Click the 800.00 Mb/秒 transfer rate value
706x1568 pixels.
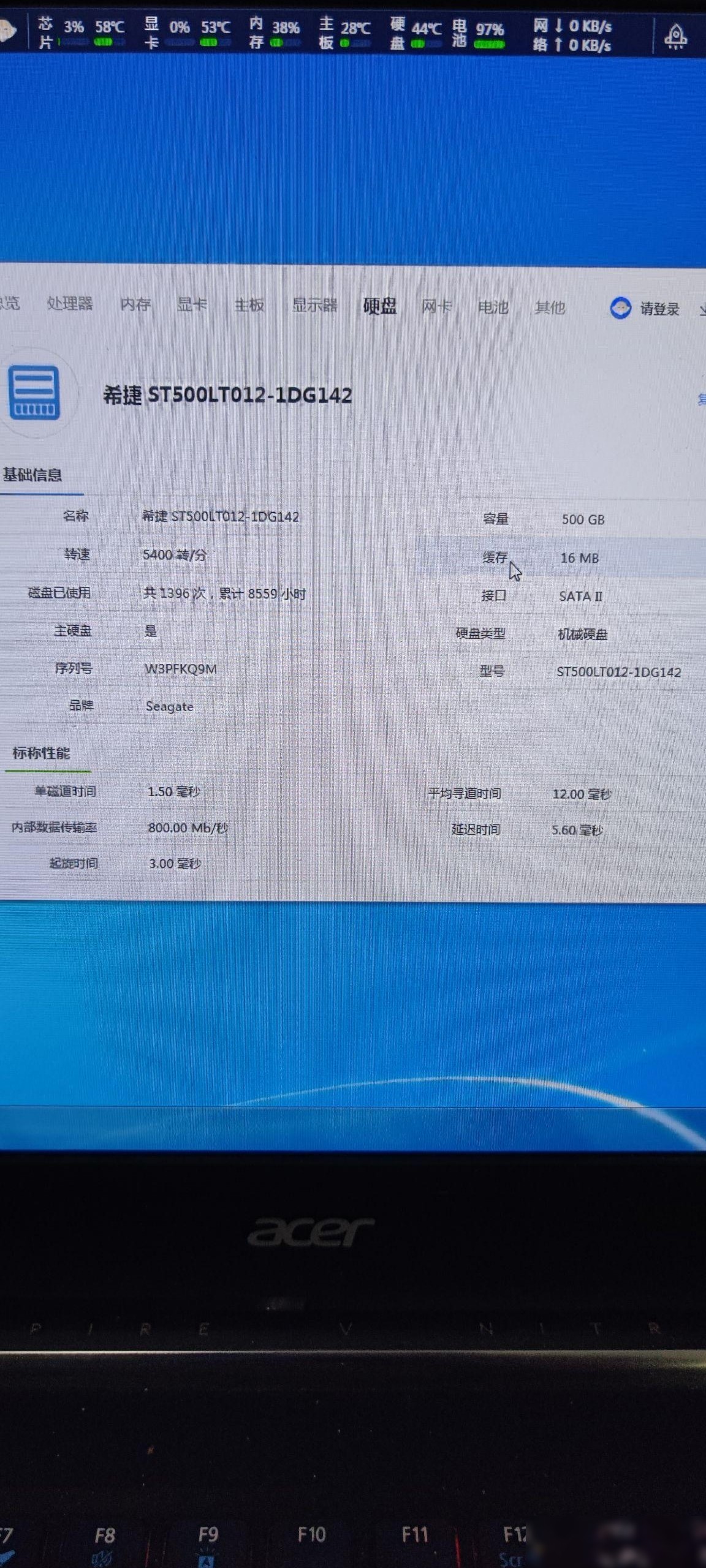pos(188,827)
